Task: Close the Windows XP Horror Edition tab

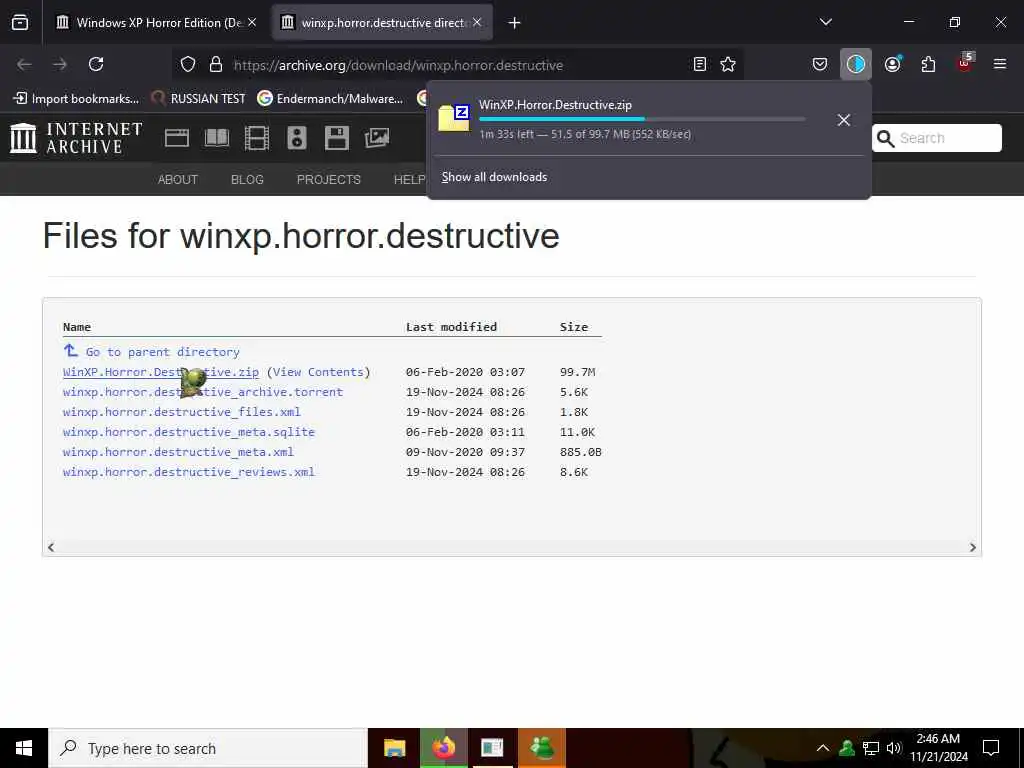Action: [252, 22]
